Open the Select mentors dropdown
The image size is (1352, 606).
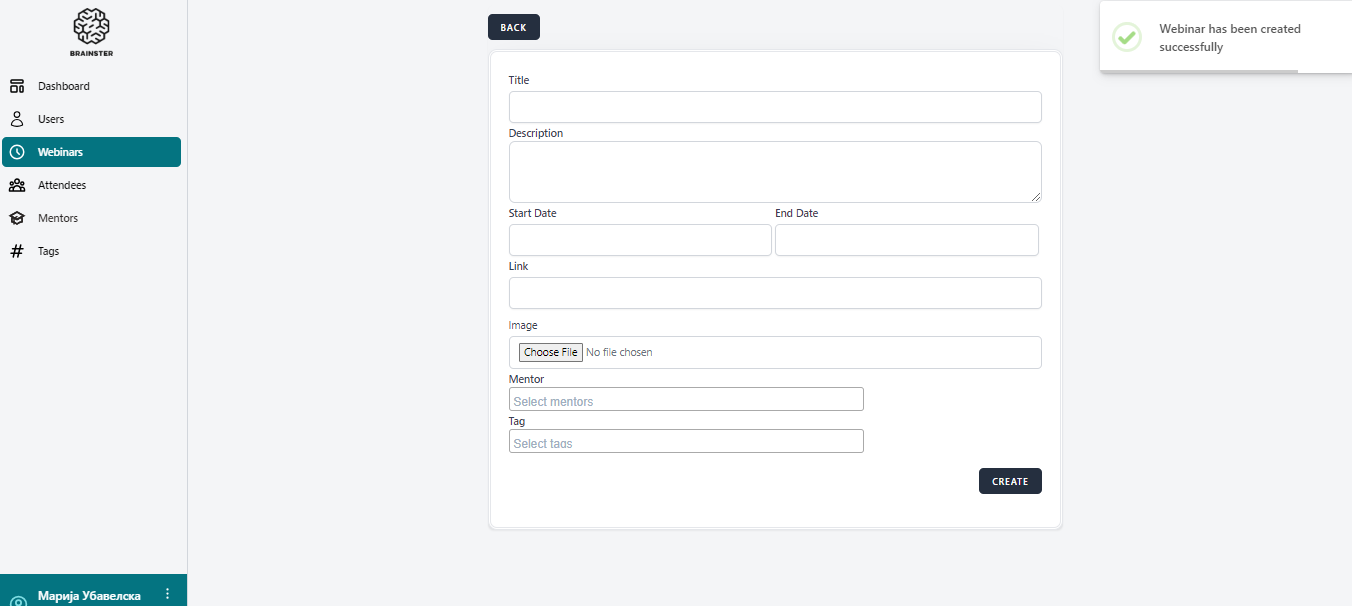click(x=686, y=400)
